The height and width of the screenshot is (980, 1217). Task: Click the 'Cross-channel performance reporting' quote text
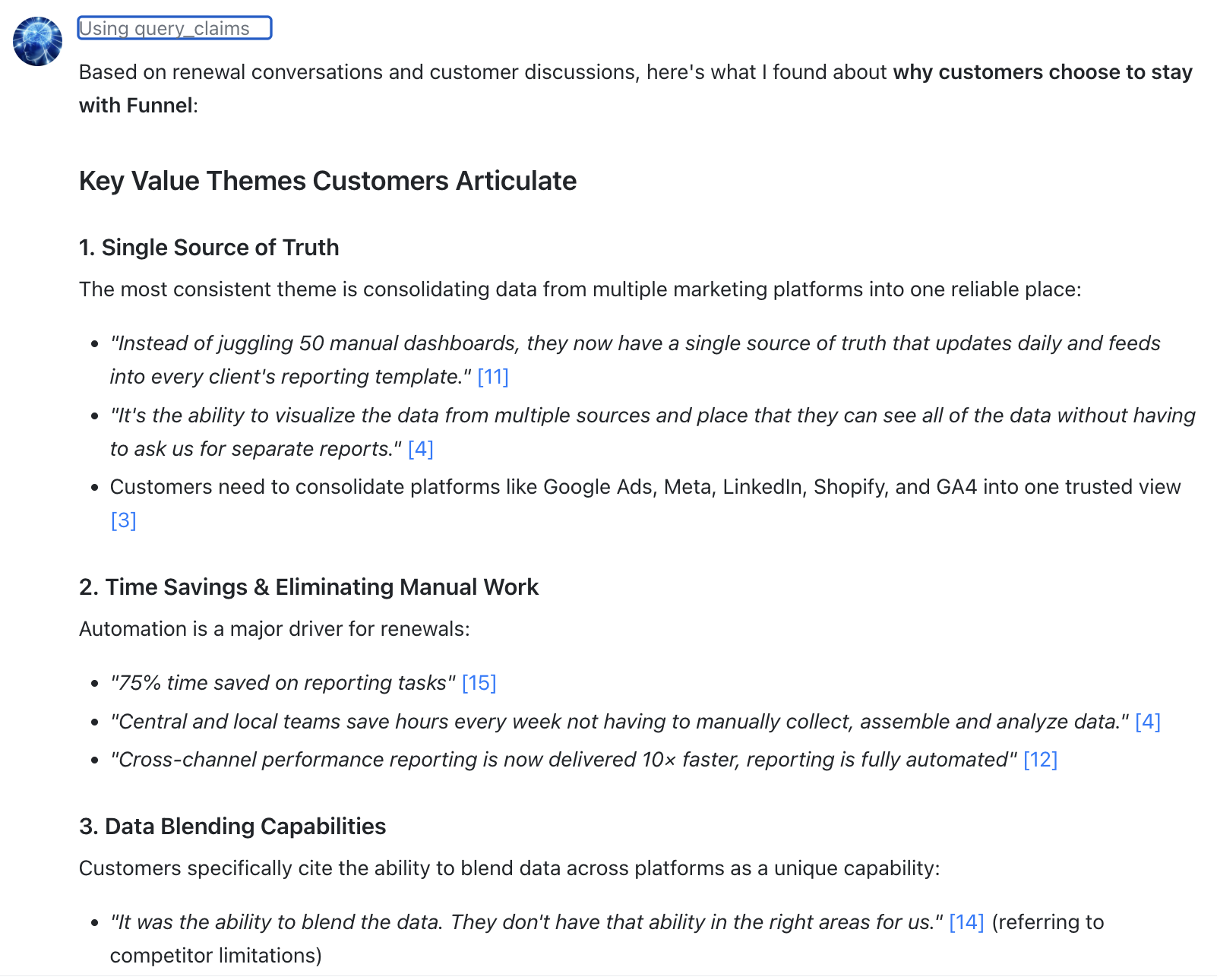click(563, 760)
